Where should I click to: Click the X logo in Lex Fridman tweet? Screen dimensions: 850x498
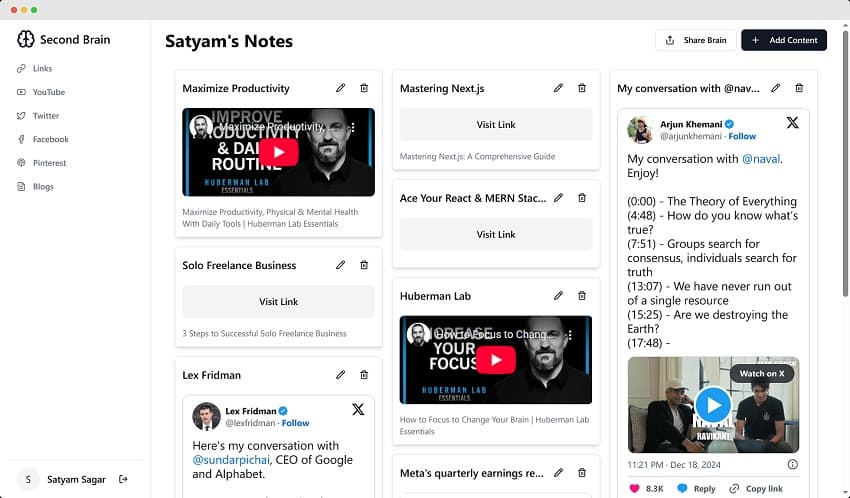(x=358, y=409)
